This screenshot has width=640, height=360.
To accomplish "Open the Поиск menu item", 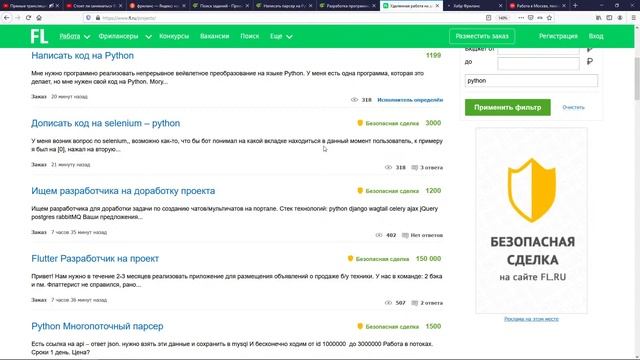I will [x=250, y=36].
